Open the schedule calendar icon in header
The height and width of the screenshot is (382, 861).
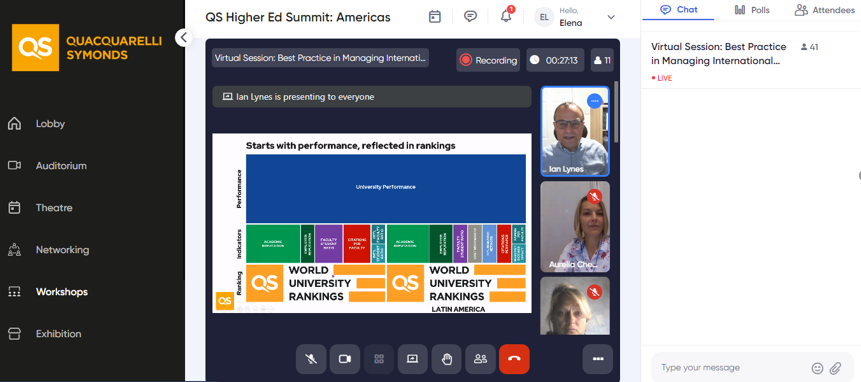point(435,16)
